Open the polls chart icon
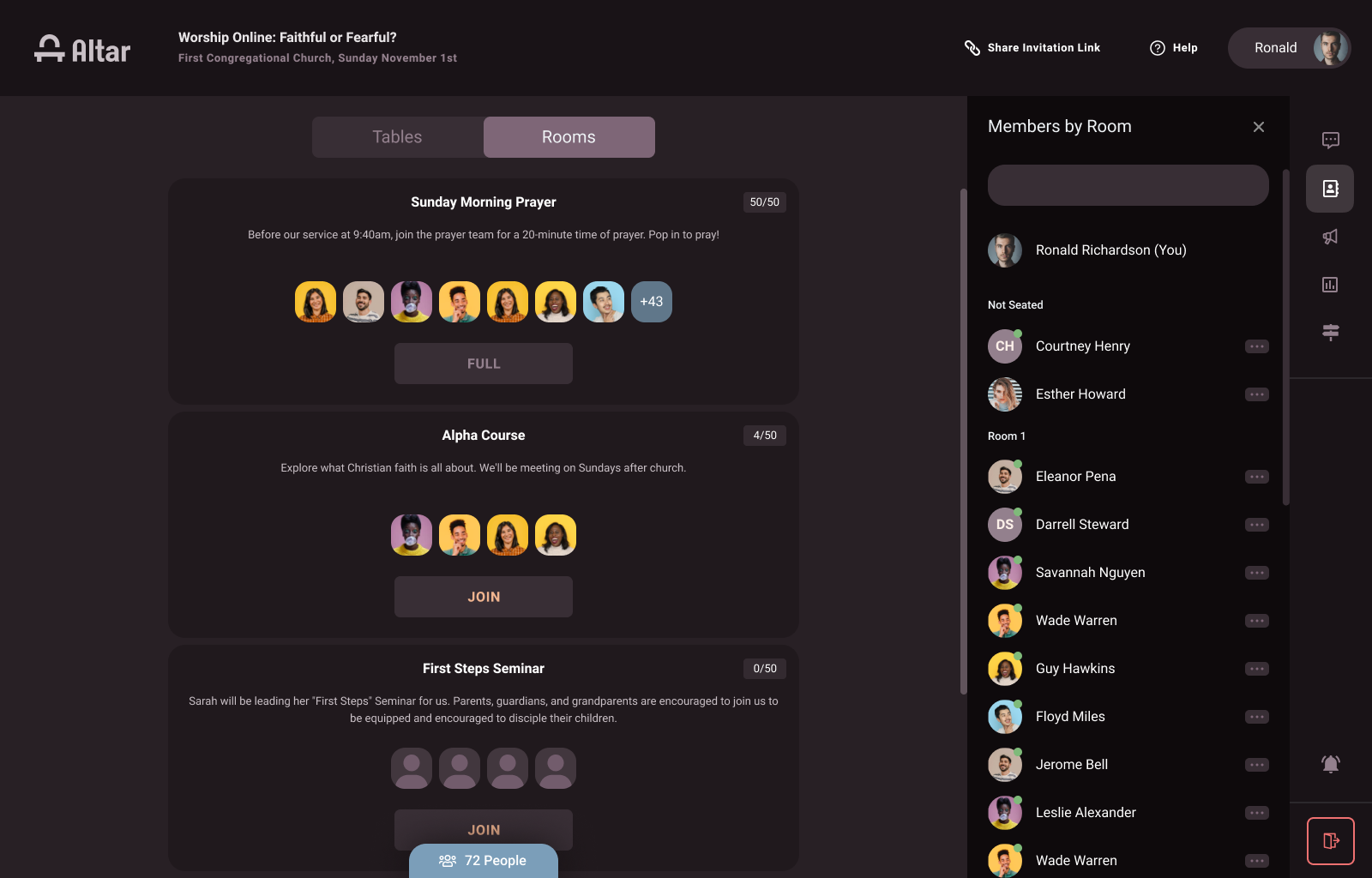The height and width of the screenshot is (878, 1372). 1330,285
